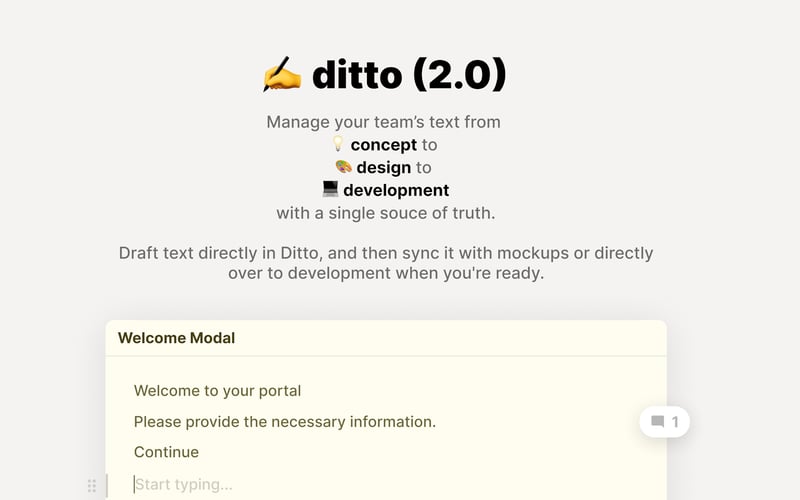The height and width of the screenshot is (500, 800).
Task: Click 'Manage your team's text from' line
Action: pyautogui.click(x=383, y=122)
